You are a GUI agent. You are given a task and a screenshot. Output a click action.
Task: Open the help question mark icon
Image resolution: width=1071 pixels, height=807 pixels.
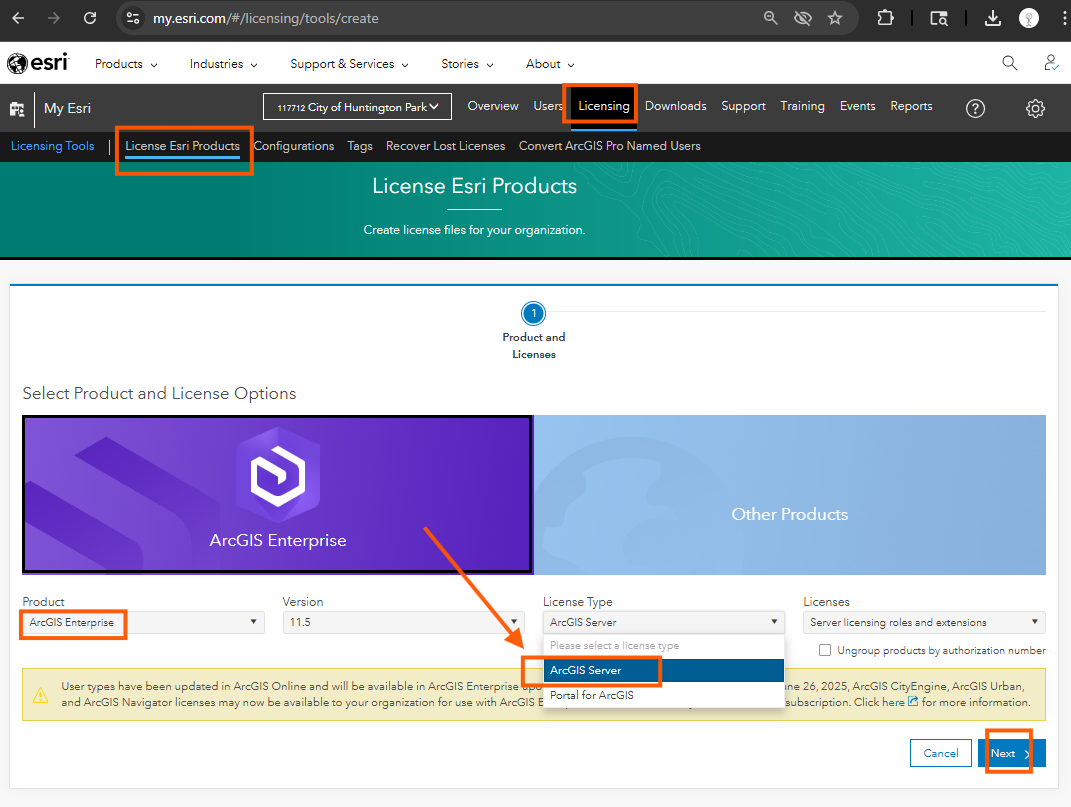pyautogui.click(x=975, y=108)
